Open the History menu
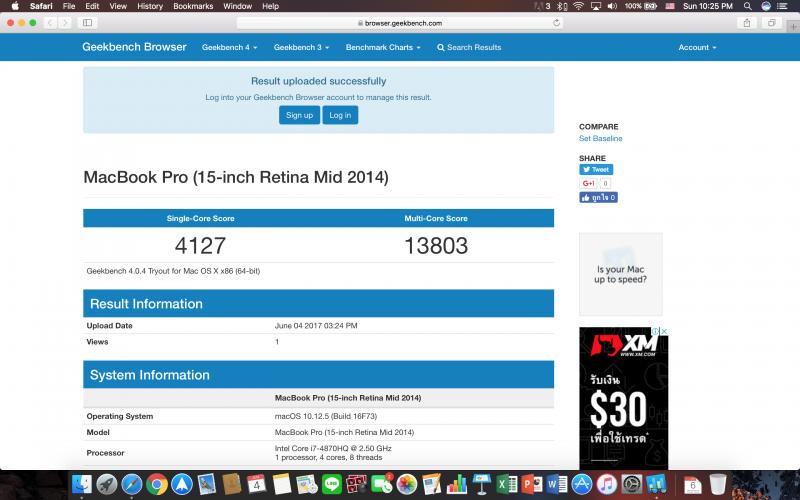Screen dimensions: 800x500 [150, 6]
